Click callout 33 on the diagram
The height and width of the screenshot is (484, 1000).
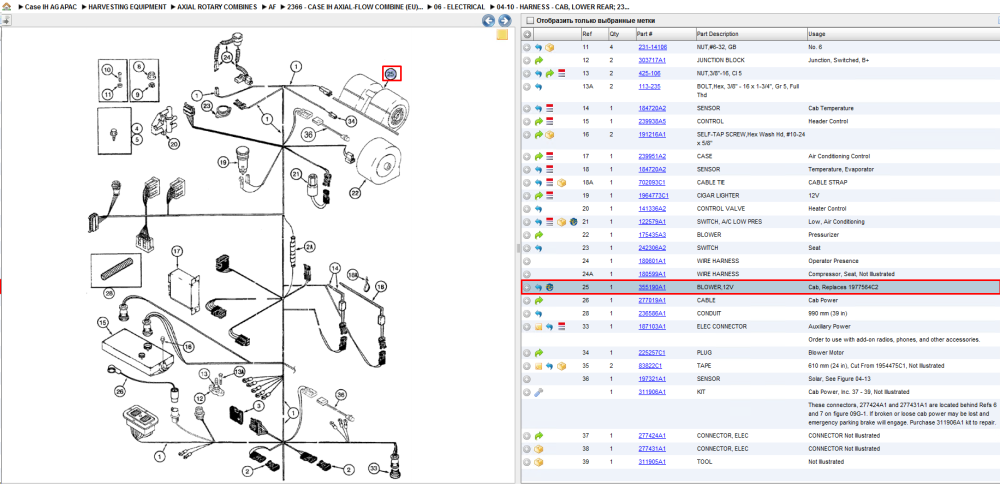tap(374, 469)
